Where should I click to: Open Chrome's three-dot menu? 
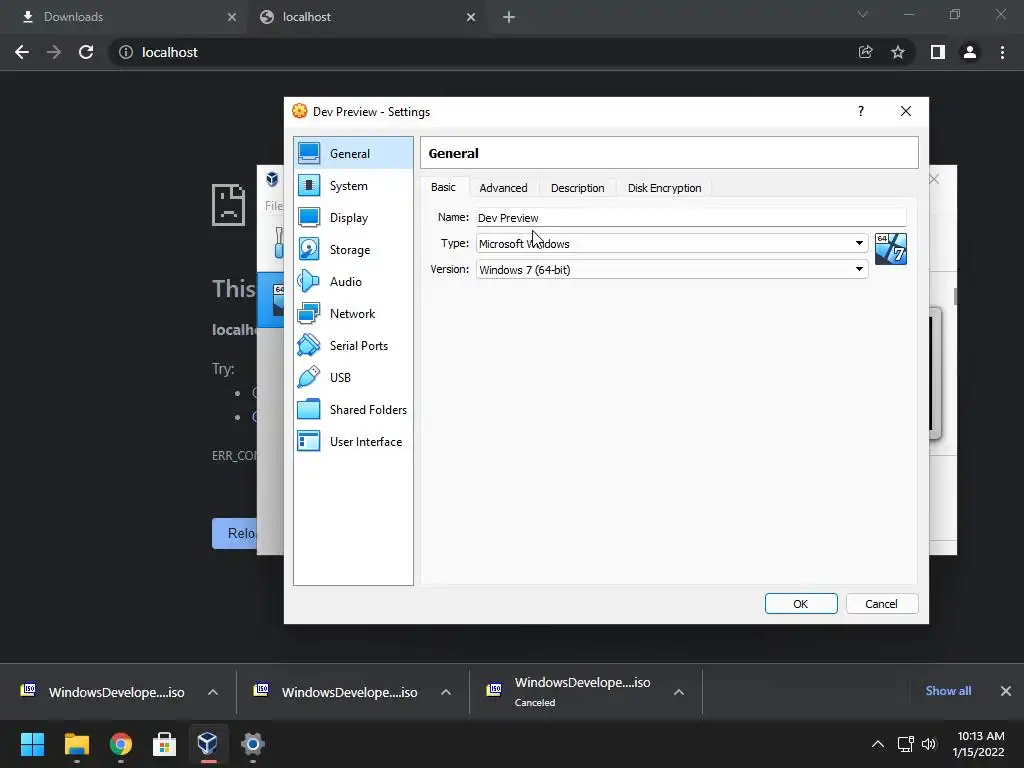point(1002,52)
